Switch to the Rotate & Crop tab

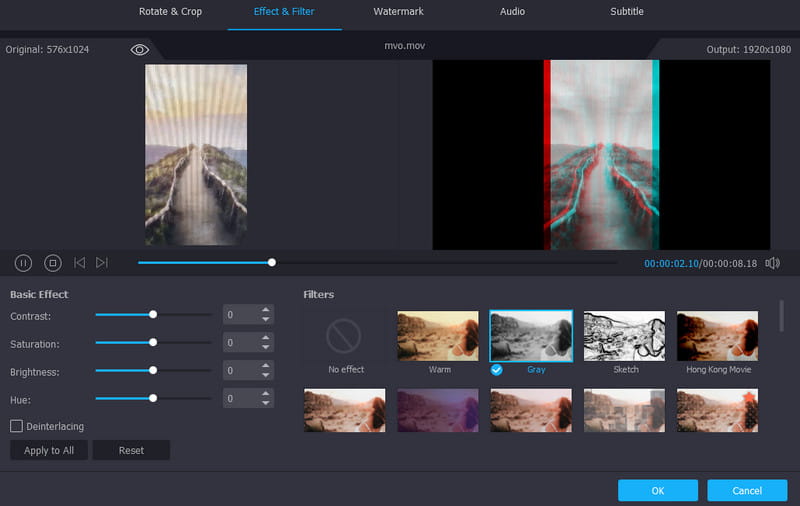tap(170, 11)
